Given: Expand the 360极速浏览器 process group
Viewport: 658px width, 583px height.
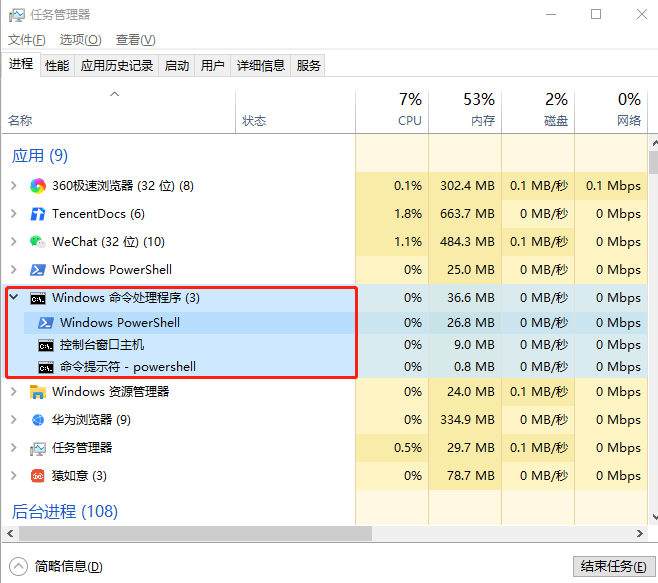Looking at the screenshot, I should click(13, 186).
